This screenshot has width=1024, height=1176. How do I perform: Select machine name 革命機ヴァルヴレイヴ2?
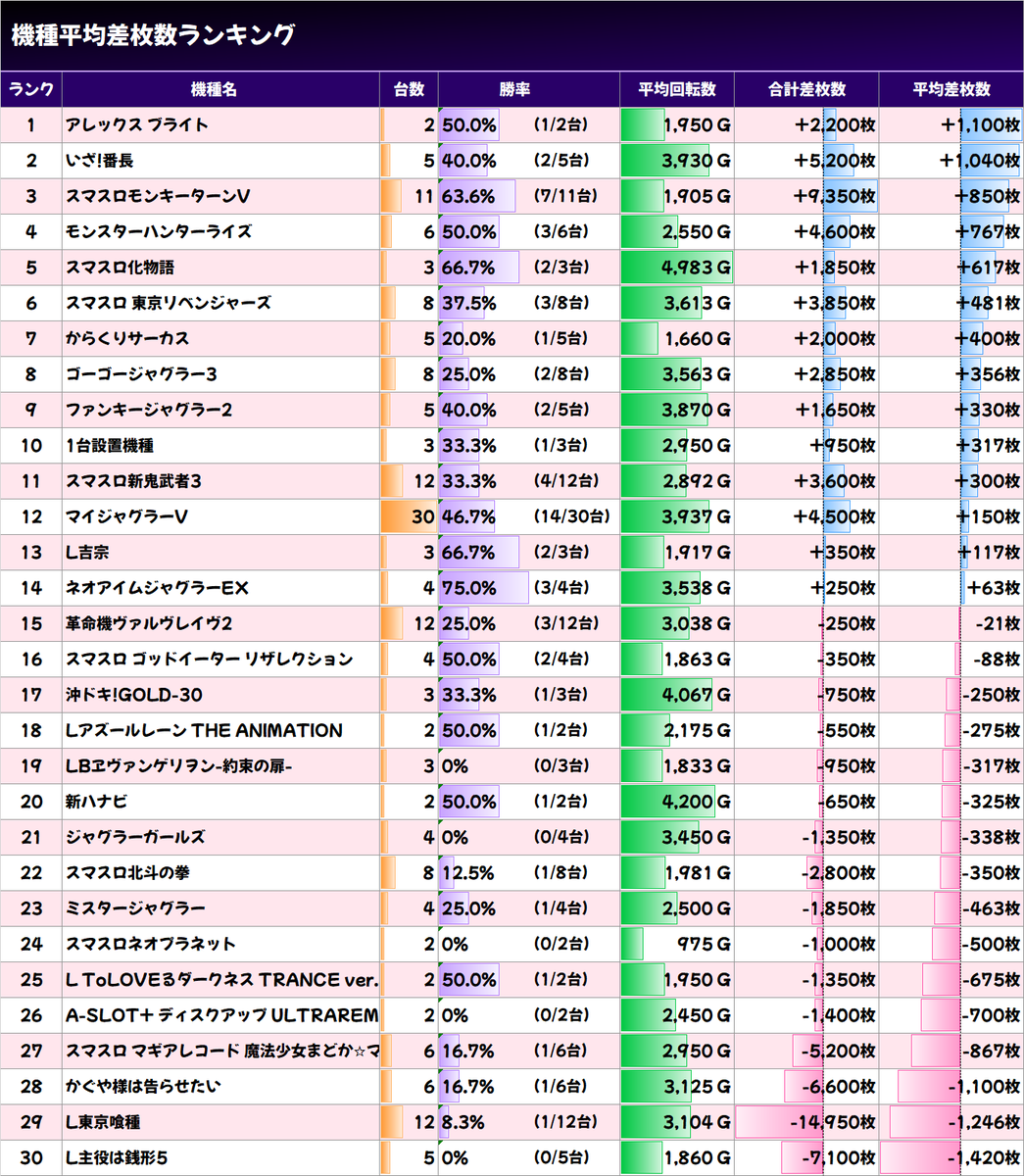(149, 623)
